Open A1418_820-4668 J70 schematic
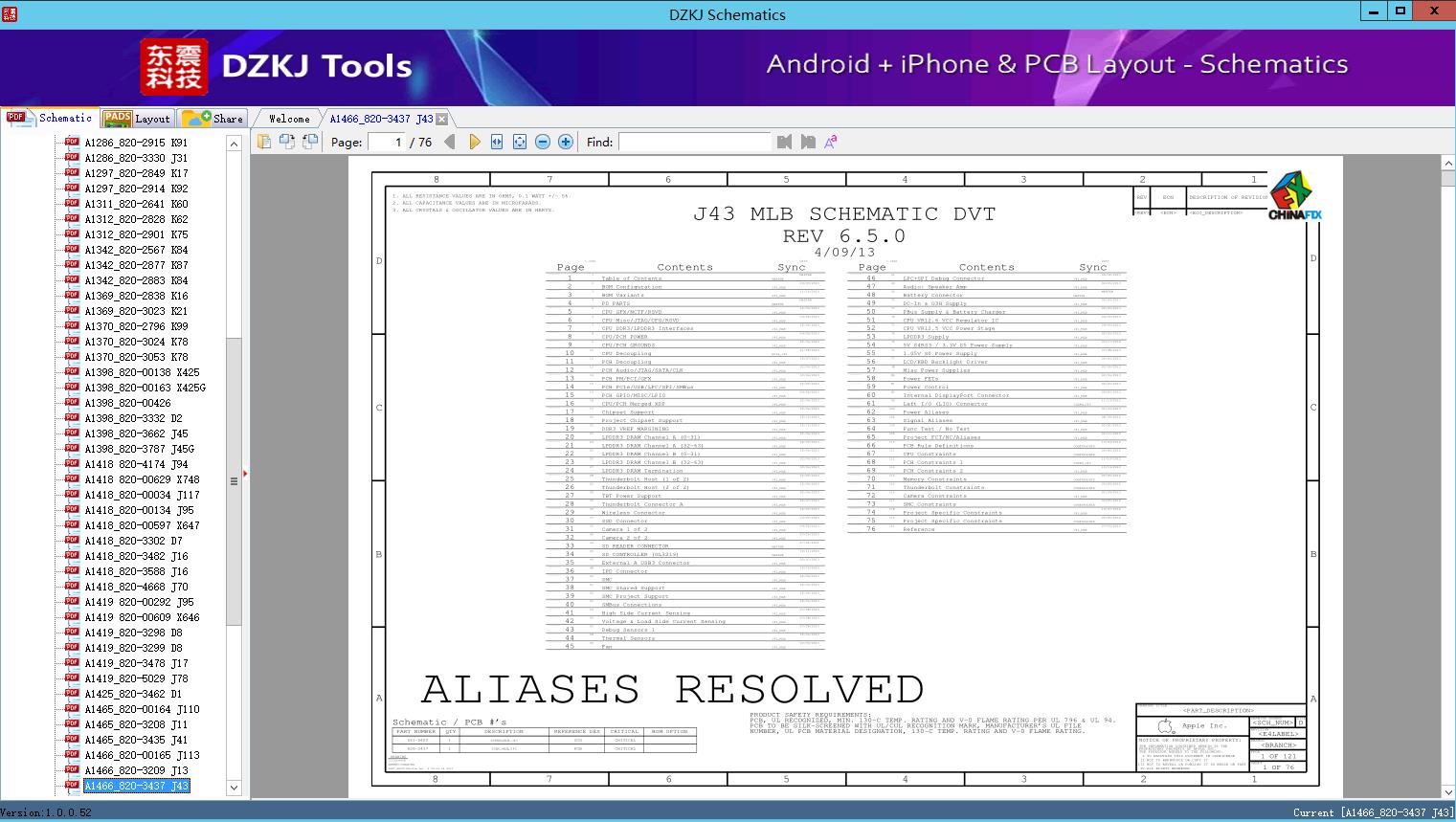Screen dimensions: 1456x822 click(x=136, y=587)
